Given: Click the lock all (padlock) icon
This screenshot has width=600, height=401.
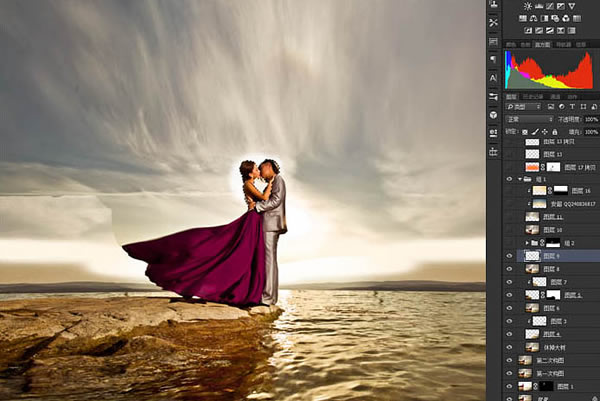Looking at the screenshot, I should coord(555,132).
